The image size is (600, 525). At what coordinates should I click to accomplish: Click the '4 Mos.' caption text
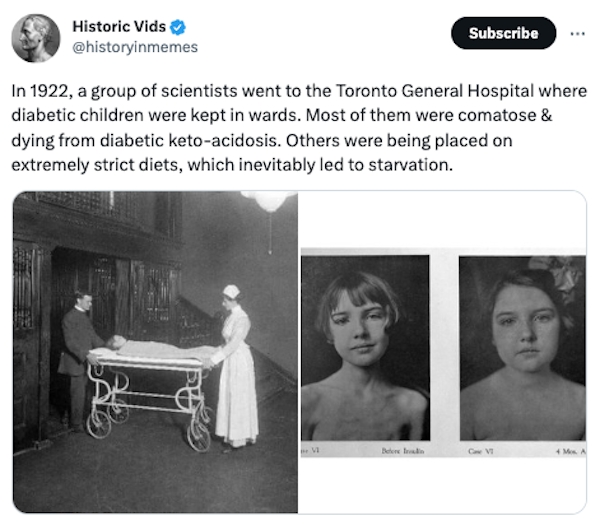[570, 452]
